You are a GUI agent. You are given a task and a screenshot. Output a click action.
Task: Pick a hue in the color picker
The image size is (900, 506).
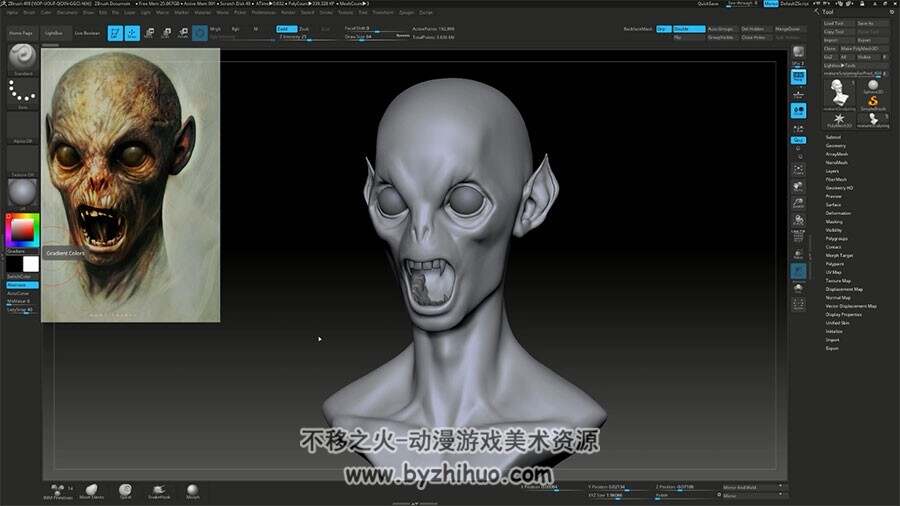point(22,230)
